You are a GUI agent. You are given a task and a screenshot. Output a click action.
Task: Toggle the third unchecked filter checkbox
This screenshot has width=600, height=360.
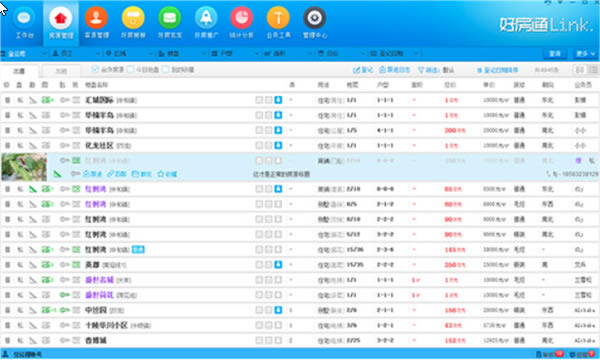point(165,69)
